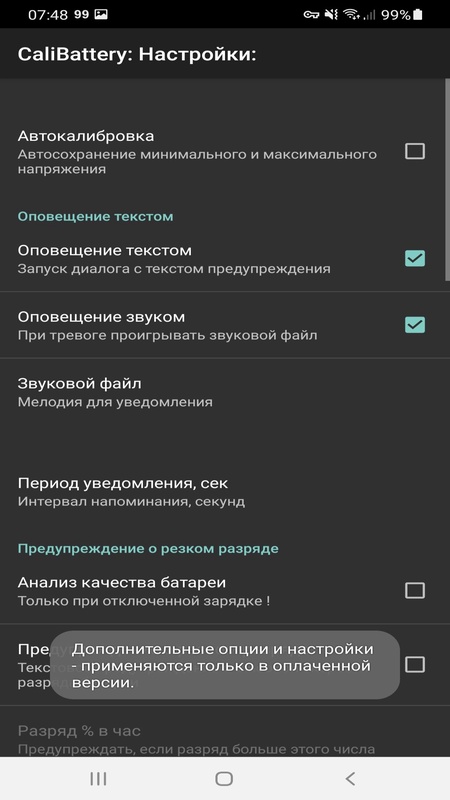Tap the Android home button
Image resolution: width=450 pixels, height=800 pixels.
coord(224,779)
